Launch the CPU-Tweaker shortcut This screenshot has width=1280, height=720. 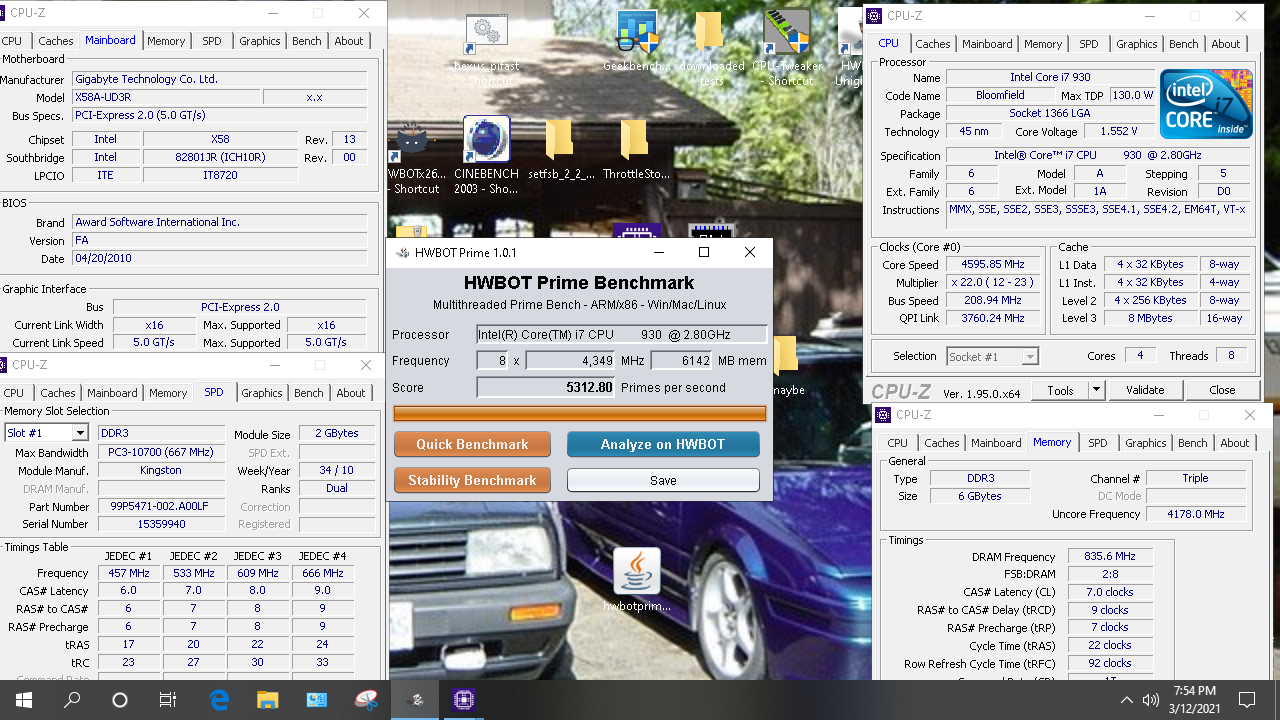click(x=787, y=47)
